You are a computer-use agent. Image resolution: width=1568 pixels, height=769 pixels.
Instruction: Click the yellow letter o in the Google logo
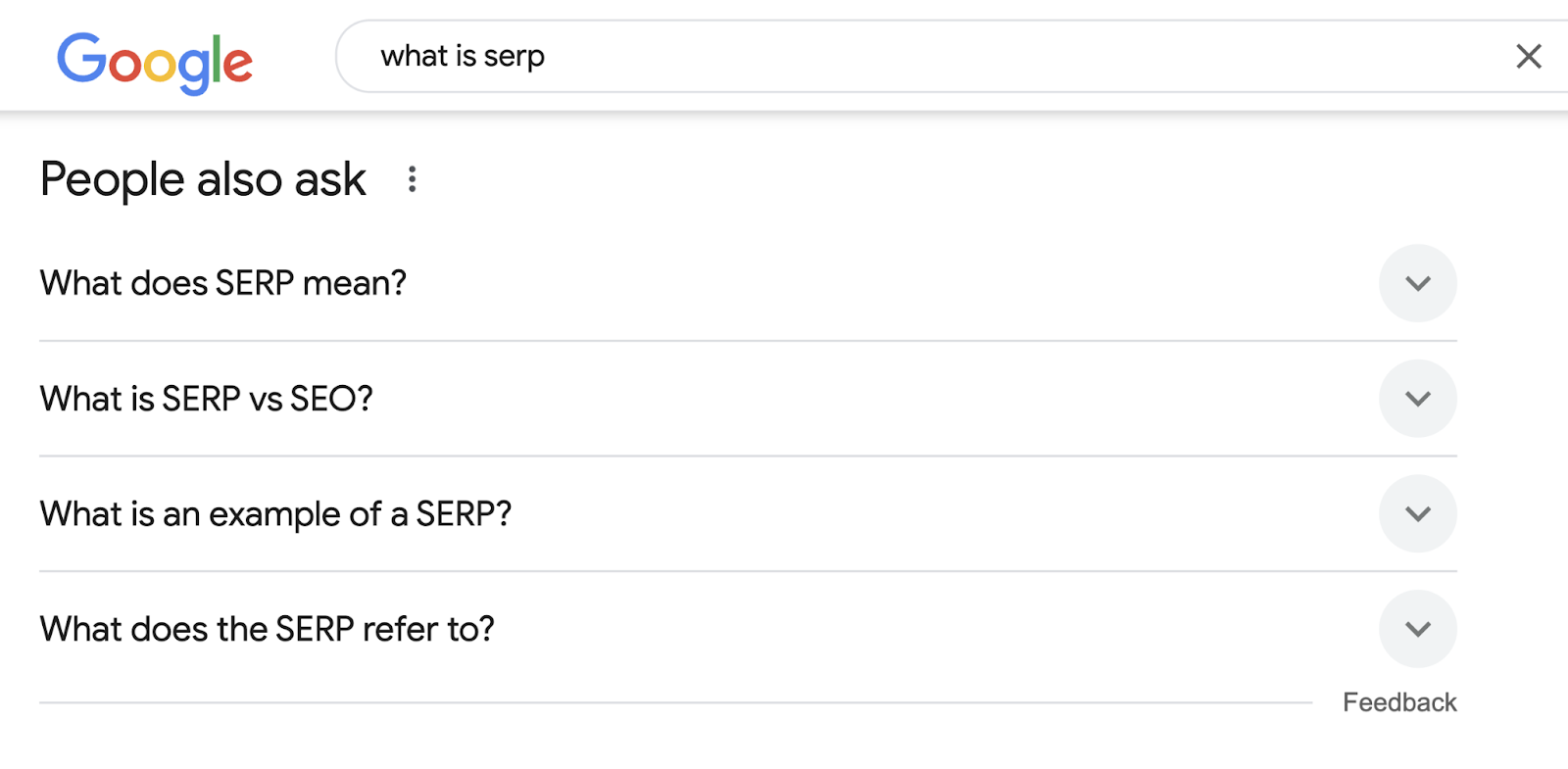click(160, 66)
